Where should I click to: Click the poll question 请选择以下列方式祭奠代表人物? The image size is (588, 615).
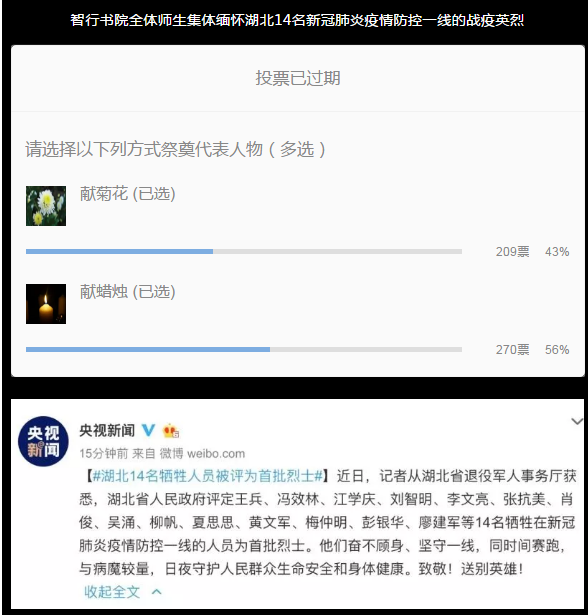[x=144, y=149]
